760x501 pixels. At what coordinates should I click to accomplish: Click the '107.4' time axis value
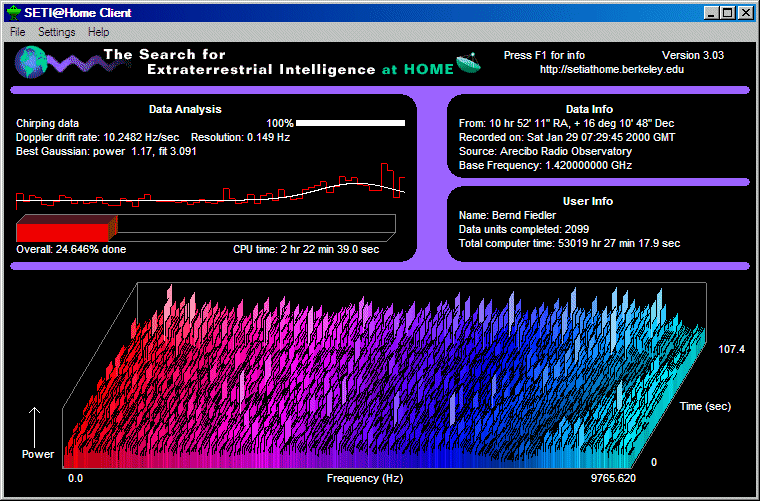pyautogui.click(x=731, y=349)
